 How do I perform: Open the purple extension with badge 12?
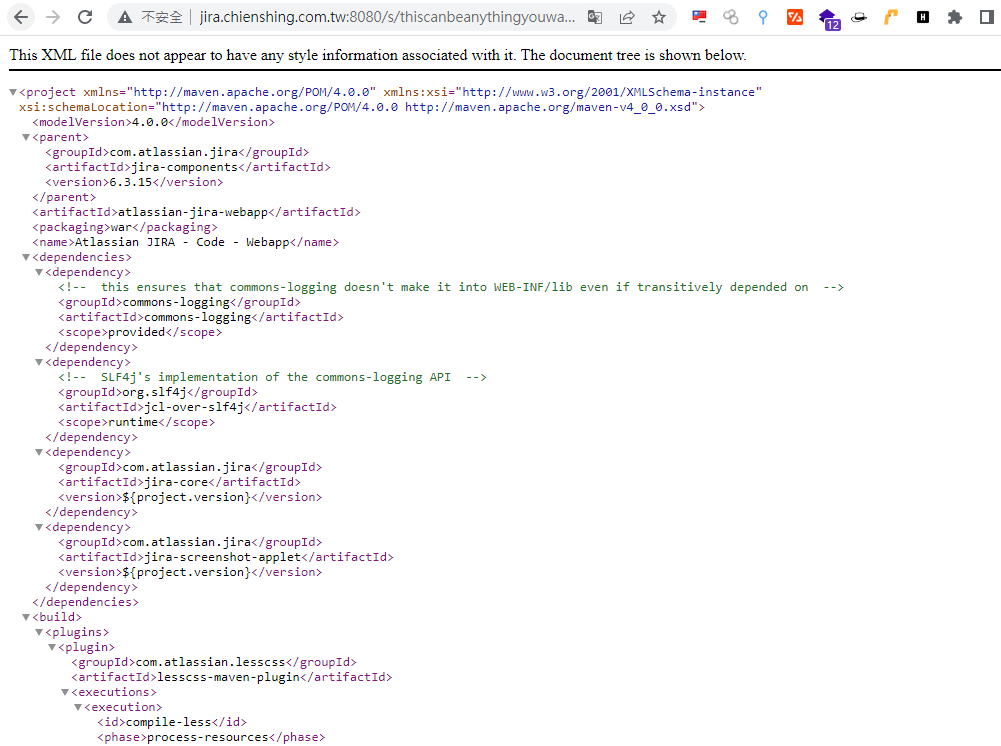(828, 19)
